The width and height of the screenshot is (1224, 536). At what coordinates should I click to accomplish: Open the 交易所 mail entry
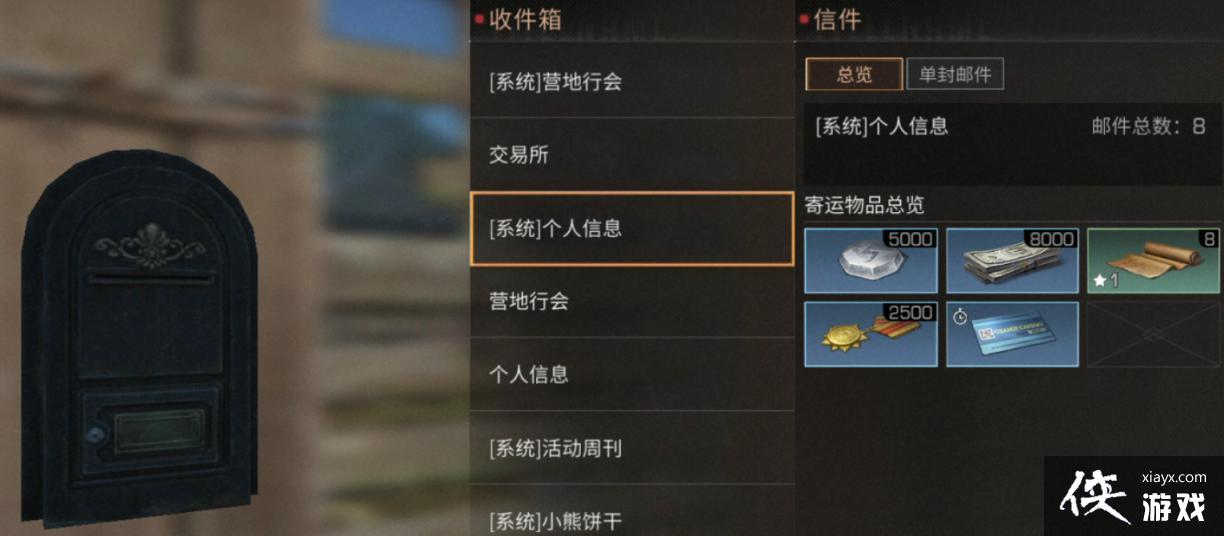[632, 155]
